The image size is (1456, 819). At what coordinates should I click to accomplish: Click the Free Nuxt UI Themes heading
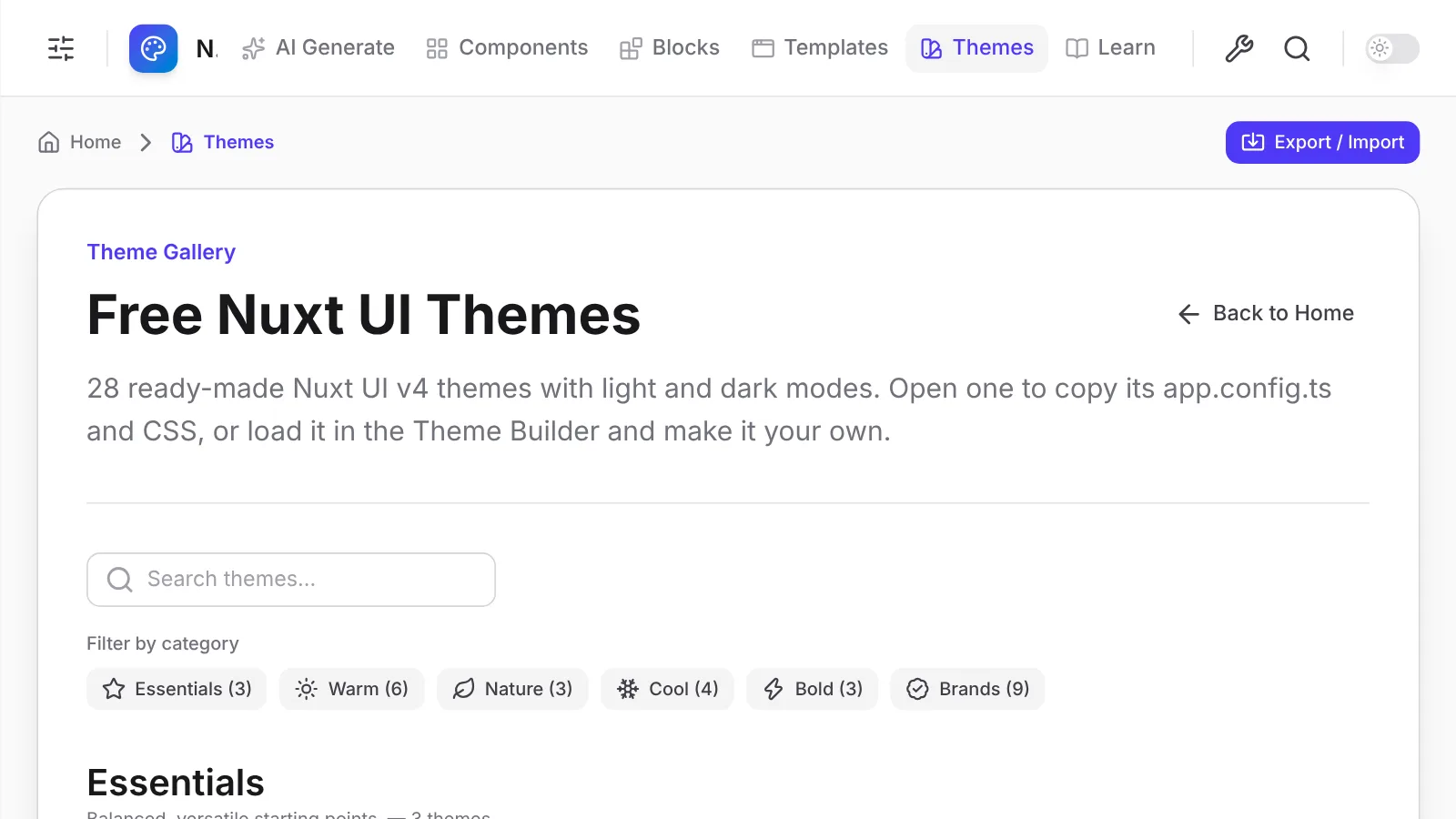pos(364,315)
